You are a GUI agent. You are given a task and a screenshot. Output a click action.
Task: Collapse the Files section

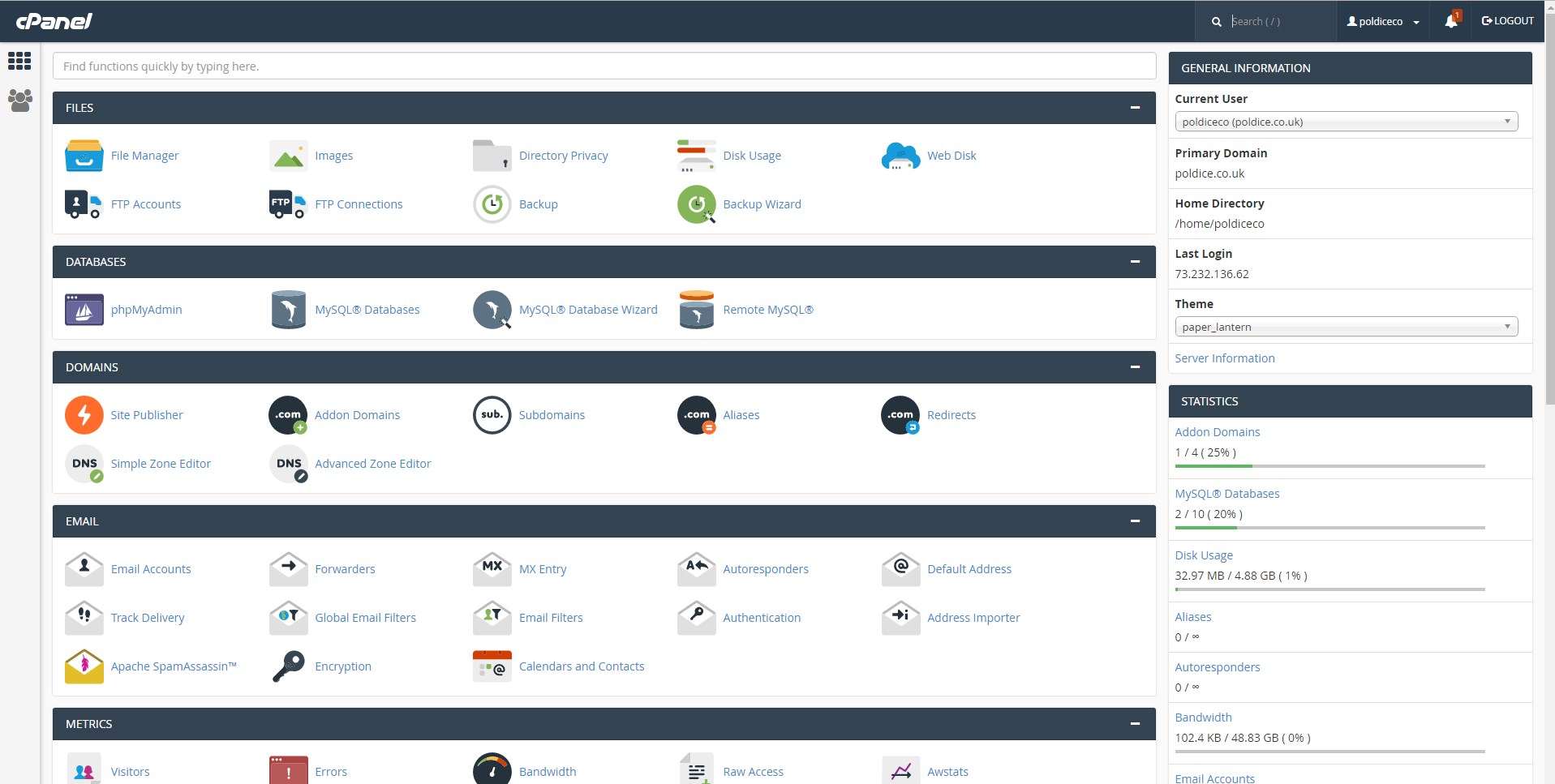[x=1135, y=108]
